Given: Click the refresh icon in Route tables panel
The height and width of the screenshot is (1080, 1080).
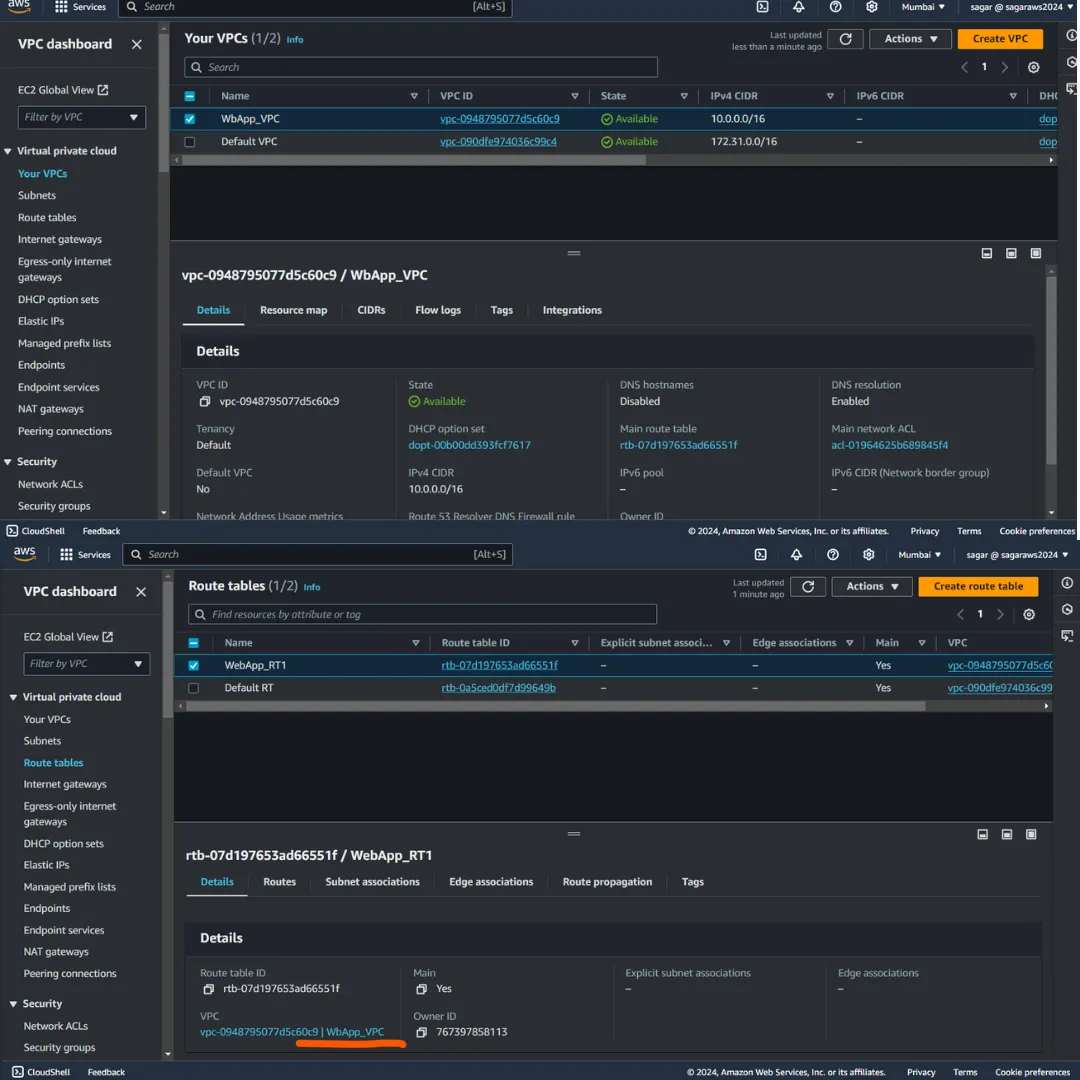Looking at the screenshot, I should [808, 586].
